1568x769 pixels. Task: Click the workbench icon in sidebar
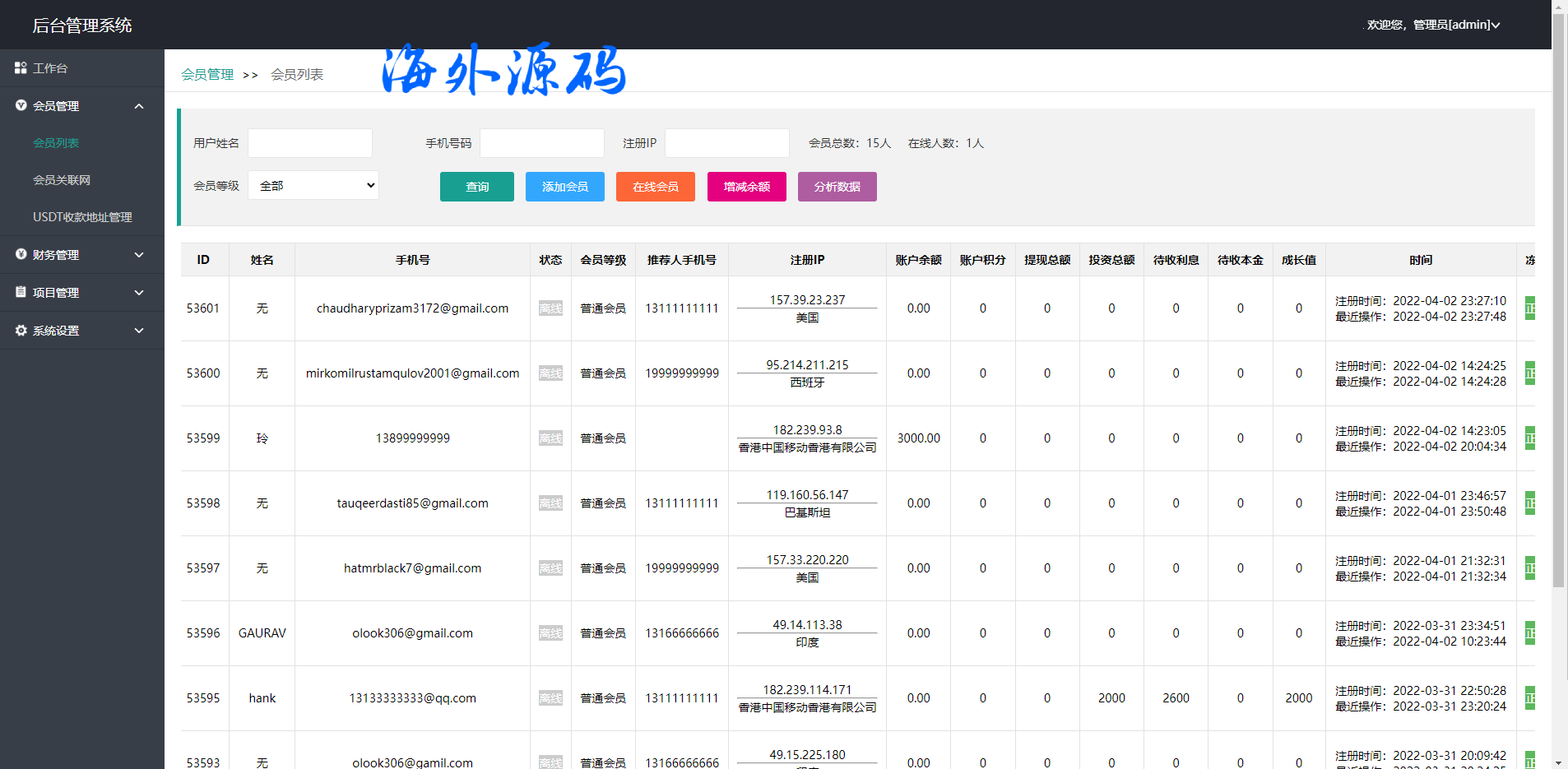pyautogui.click(x=21, y=68)
